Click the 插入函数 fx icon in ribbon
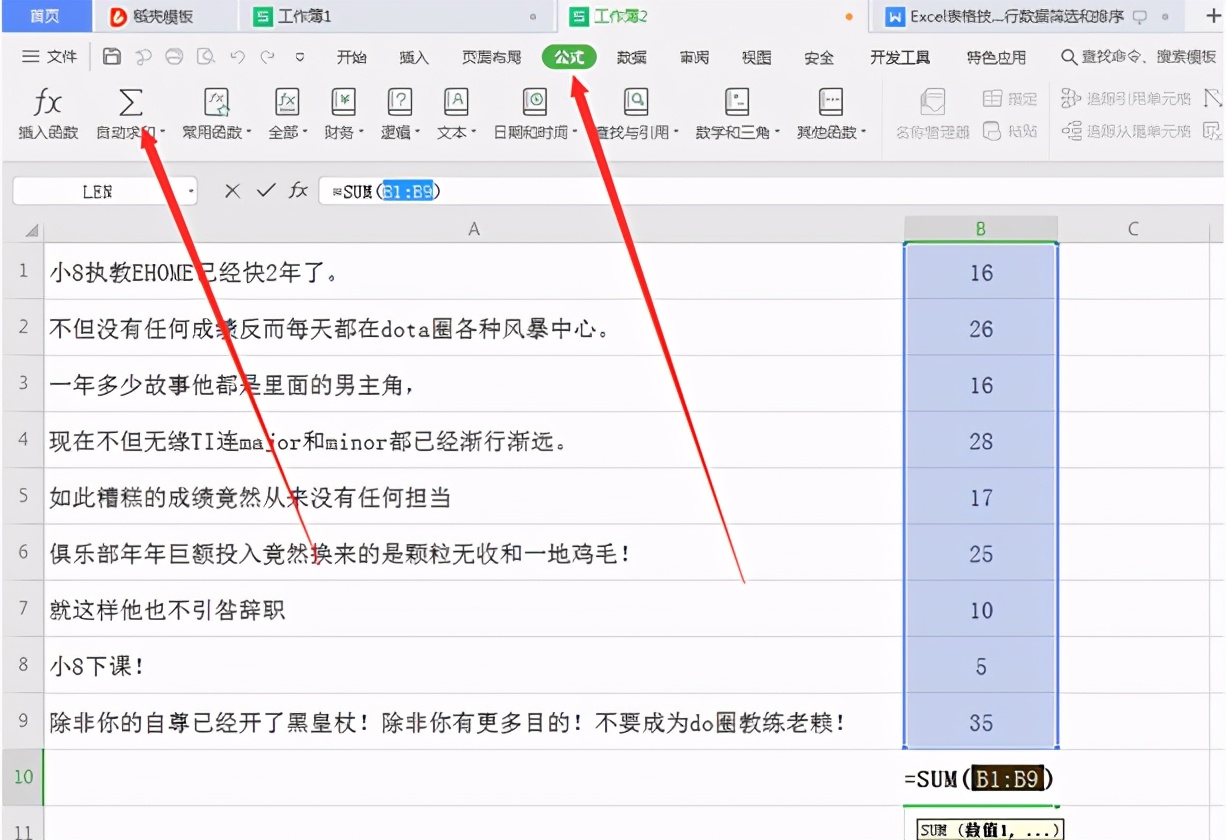This screenshot has height=840, width=1226. [x=47, y=101]
